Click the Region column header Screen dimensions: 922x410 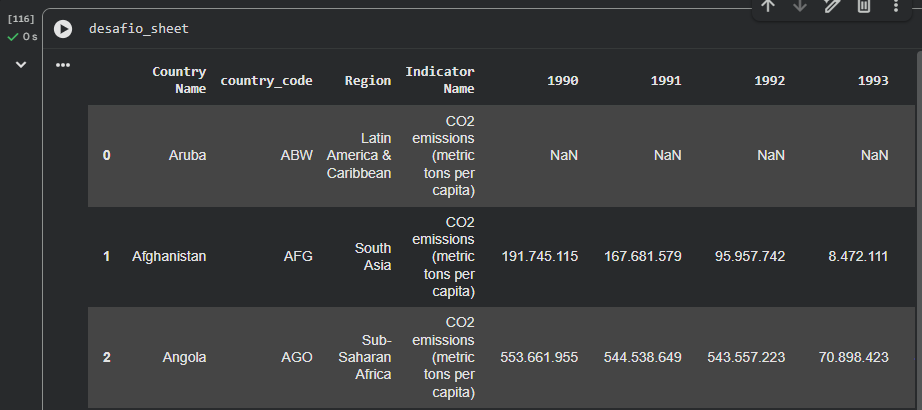pos(367,81)
